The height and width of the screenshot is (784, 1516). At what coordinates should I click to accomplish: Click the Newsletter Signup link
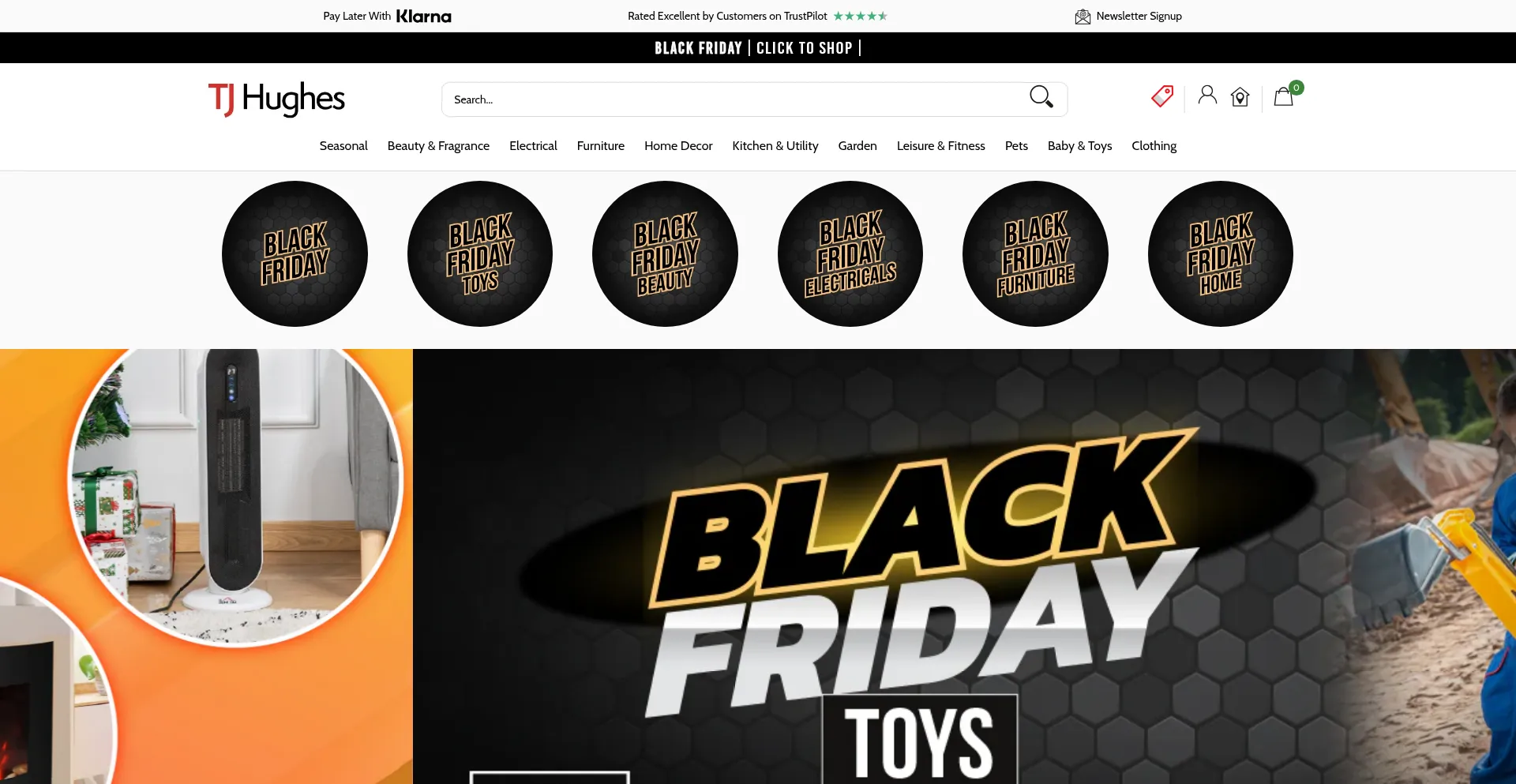pyautogui.click(x=1139, y=17)
